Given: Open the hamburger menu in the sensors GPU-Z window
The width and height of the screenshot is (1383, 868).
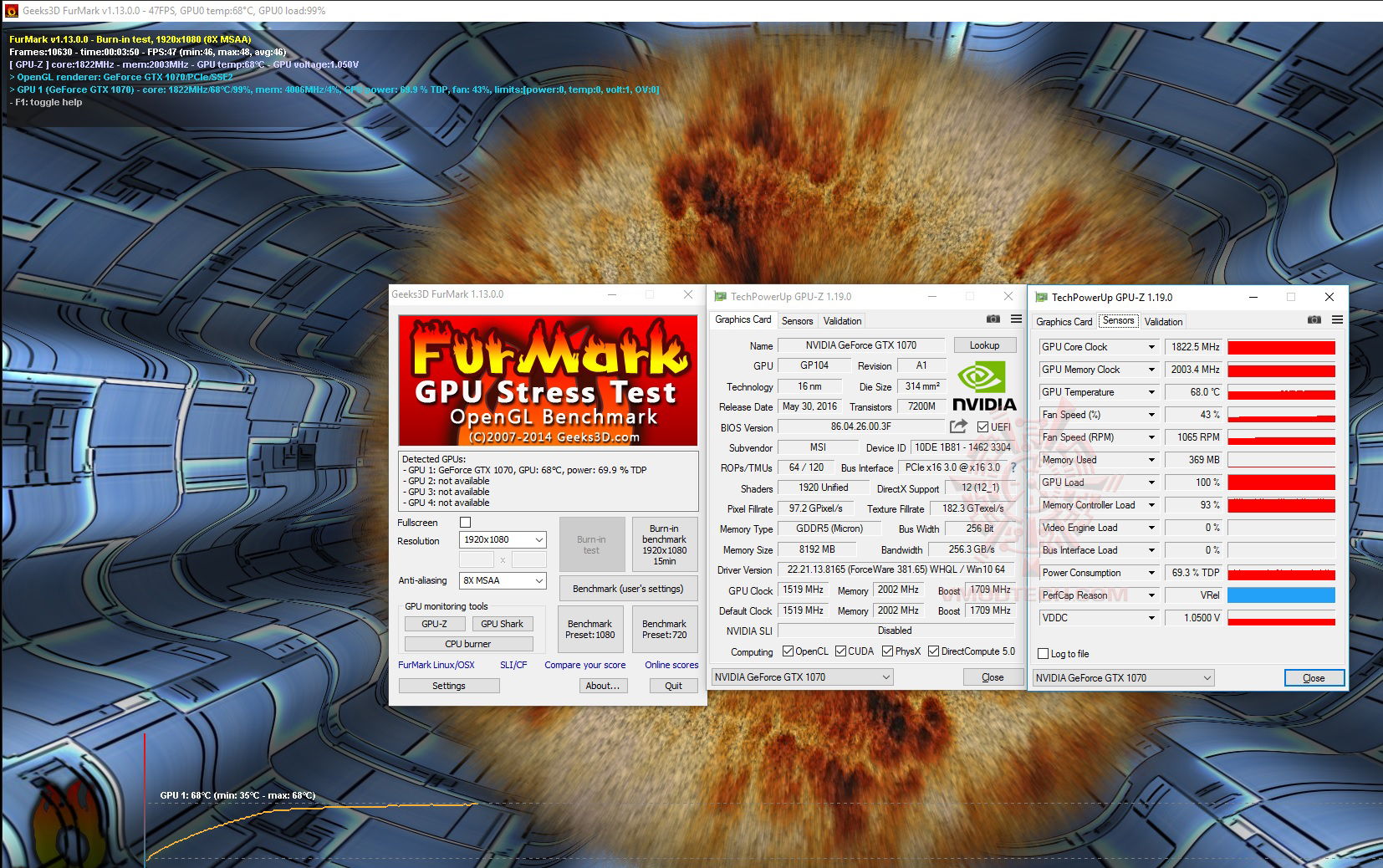Looking at the screenshot, I should click(1337, 320).
